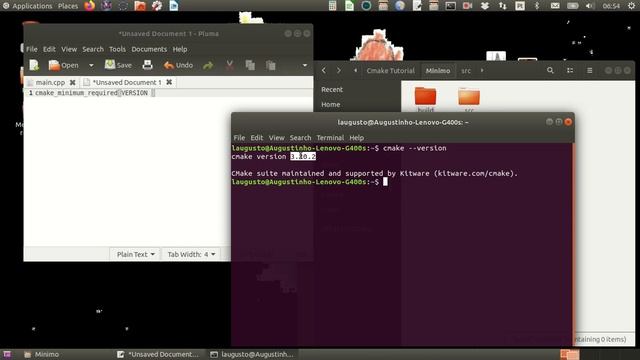Click the highlighted version number 3.10.2
The width and height of the screenshot is (640, 360).
coord(303,156)
